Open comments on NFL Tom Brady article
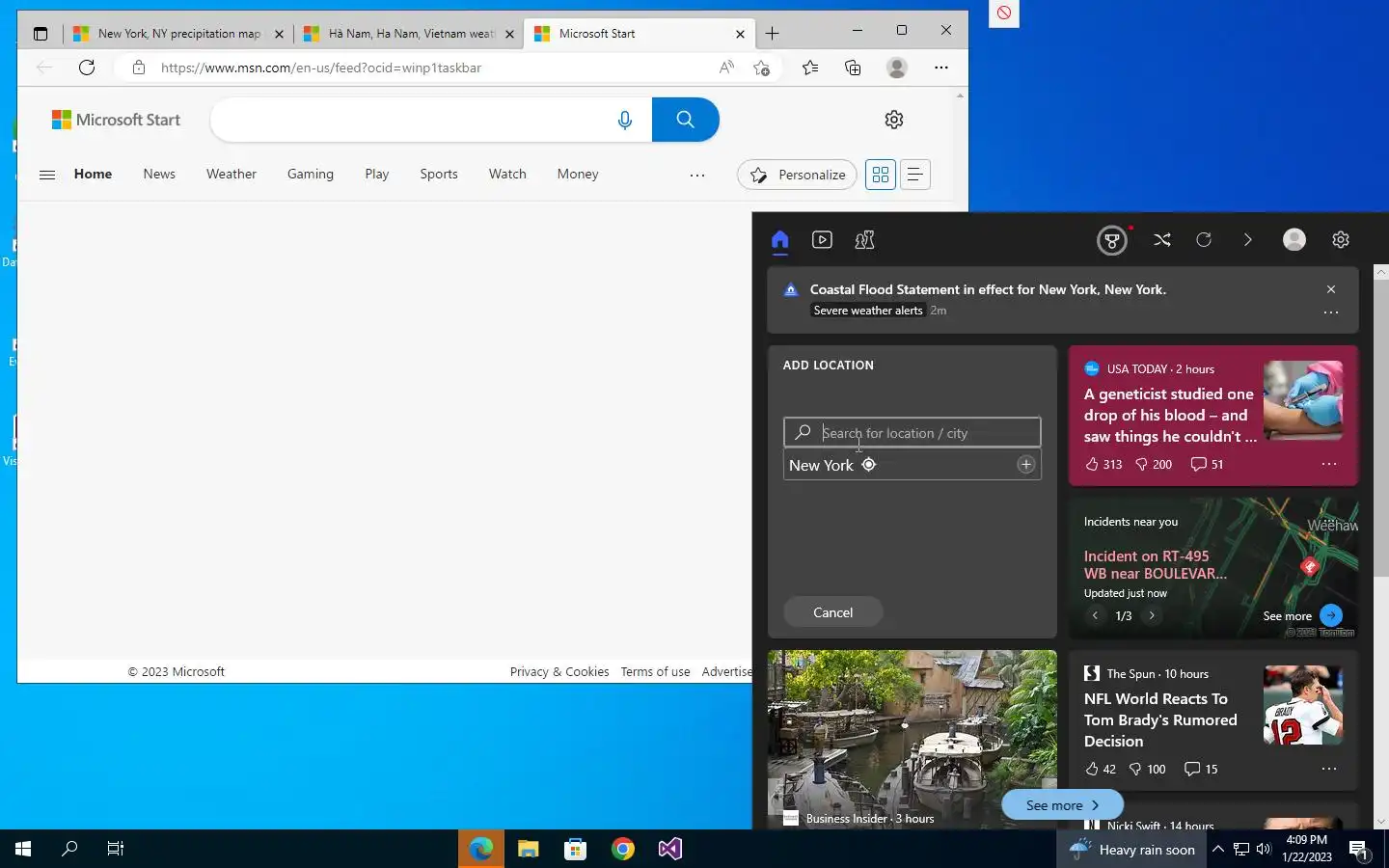 (x=1201, y=769)
